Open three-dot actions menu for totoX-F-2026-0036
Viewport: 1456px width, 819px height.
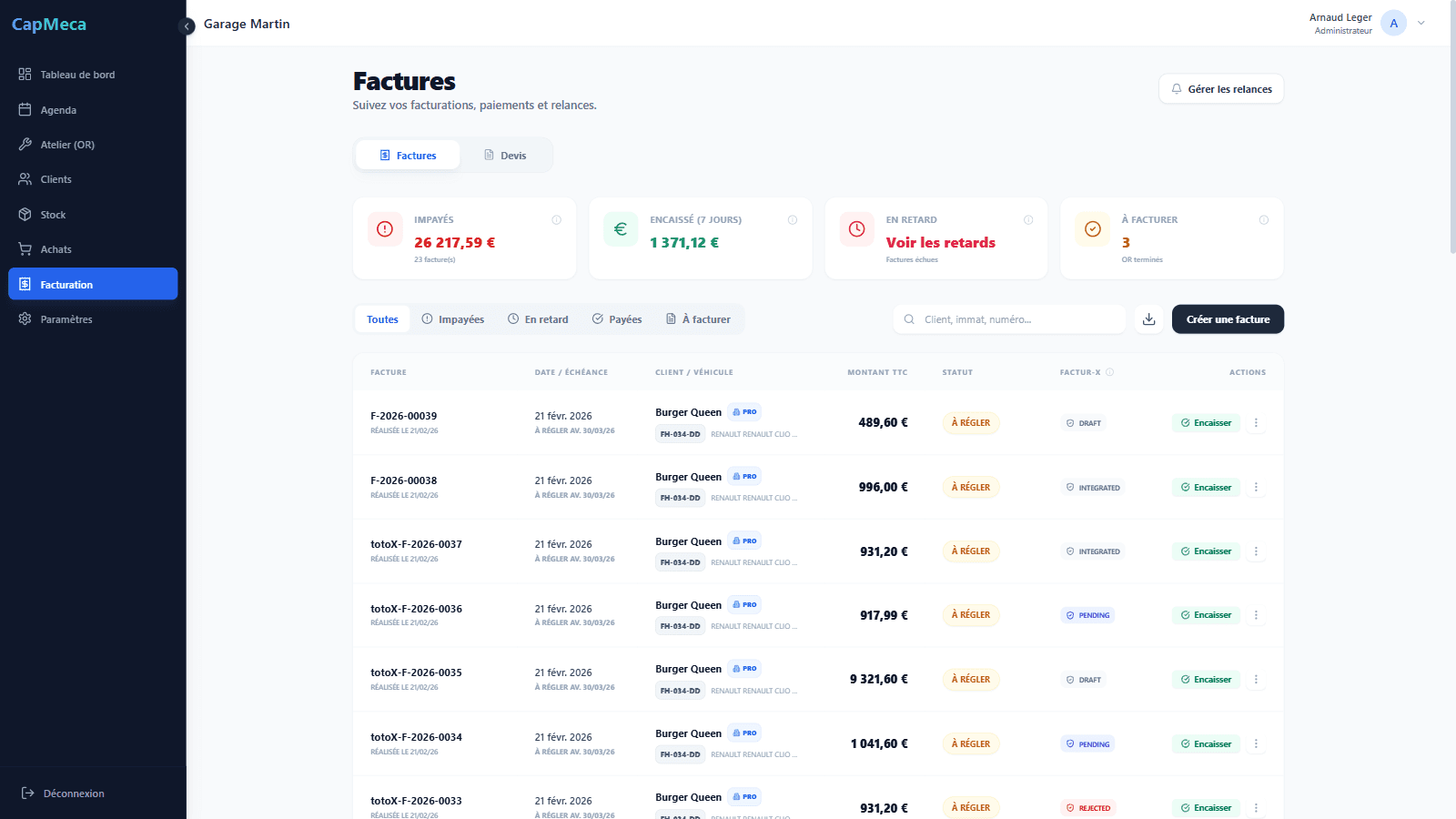click(x=1256, y=615)
